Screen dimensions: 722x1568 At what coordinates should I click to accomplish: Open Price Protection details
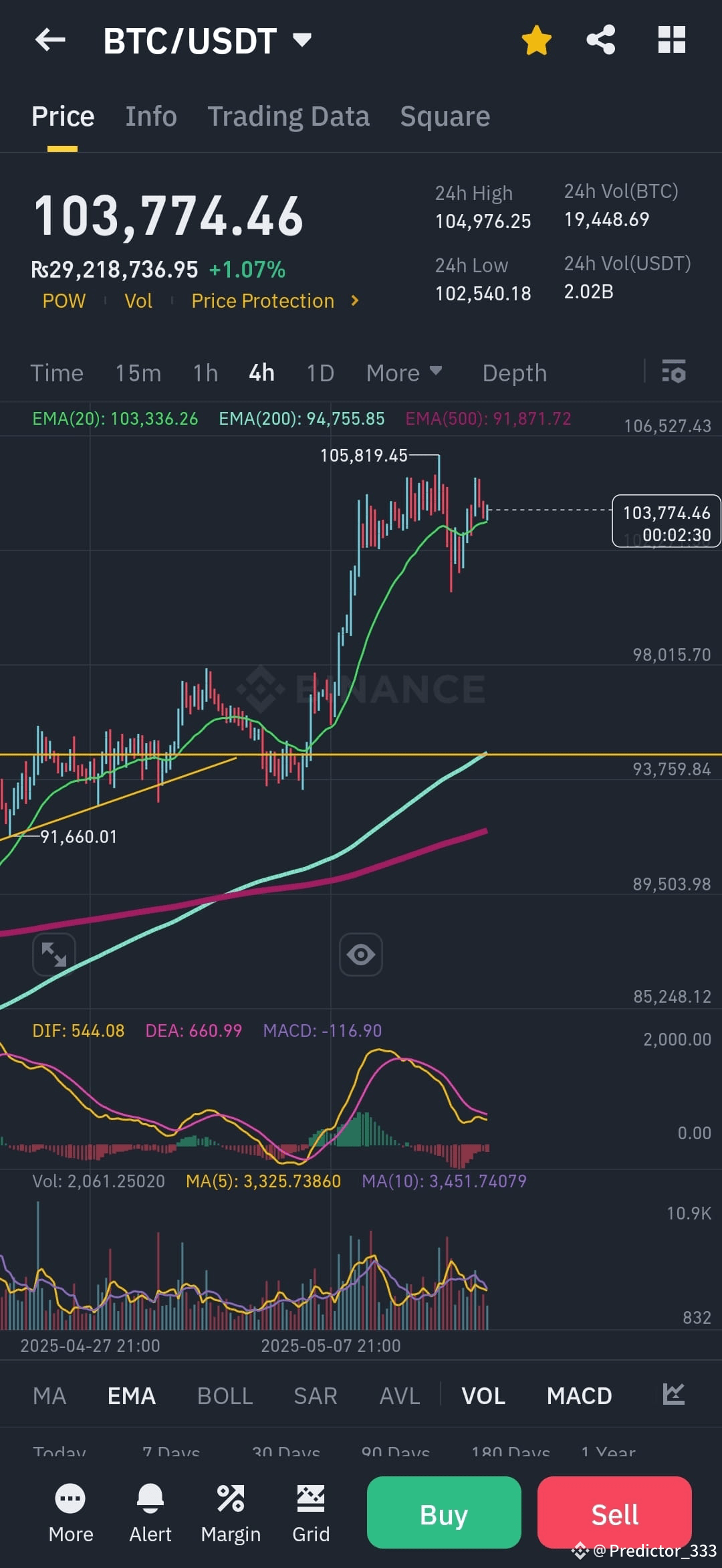263,301
